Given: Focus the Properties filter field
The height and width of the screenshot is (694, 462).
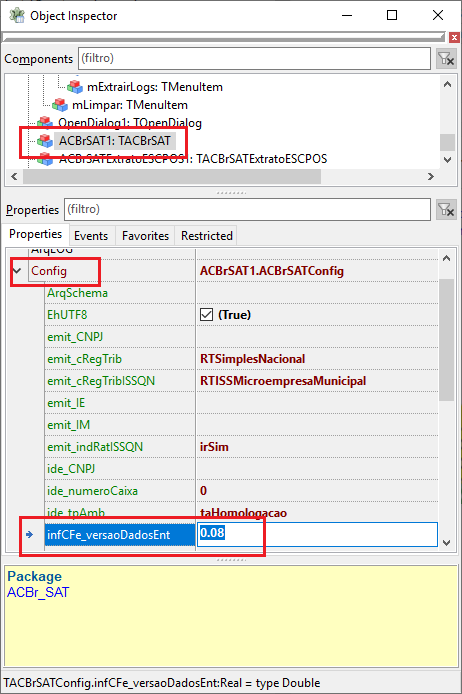Looking at the screenshot, I should pos(247,209).
